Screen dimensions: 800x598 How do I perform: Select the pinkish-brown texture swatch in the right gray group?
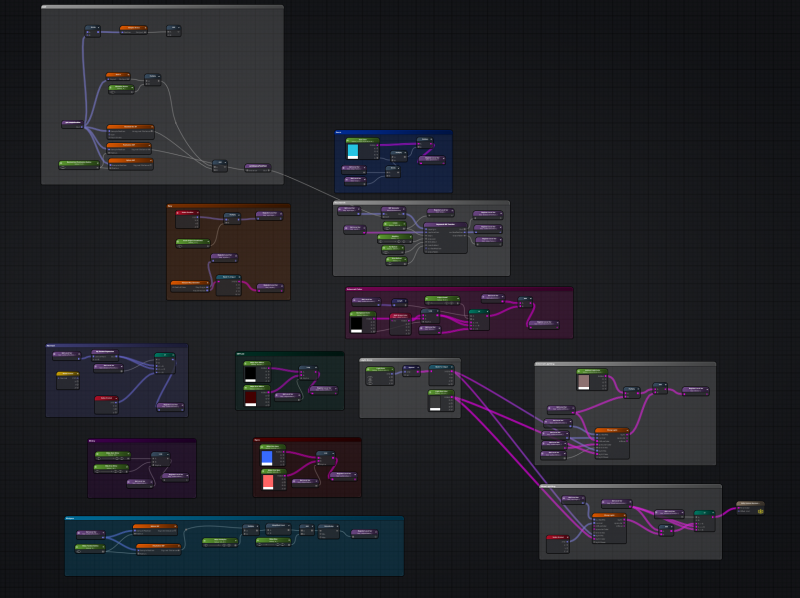click(x=584, y=381)
